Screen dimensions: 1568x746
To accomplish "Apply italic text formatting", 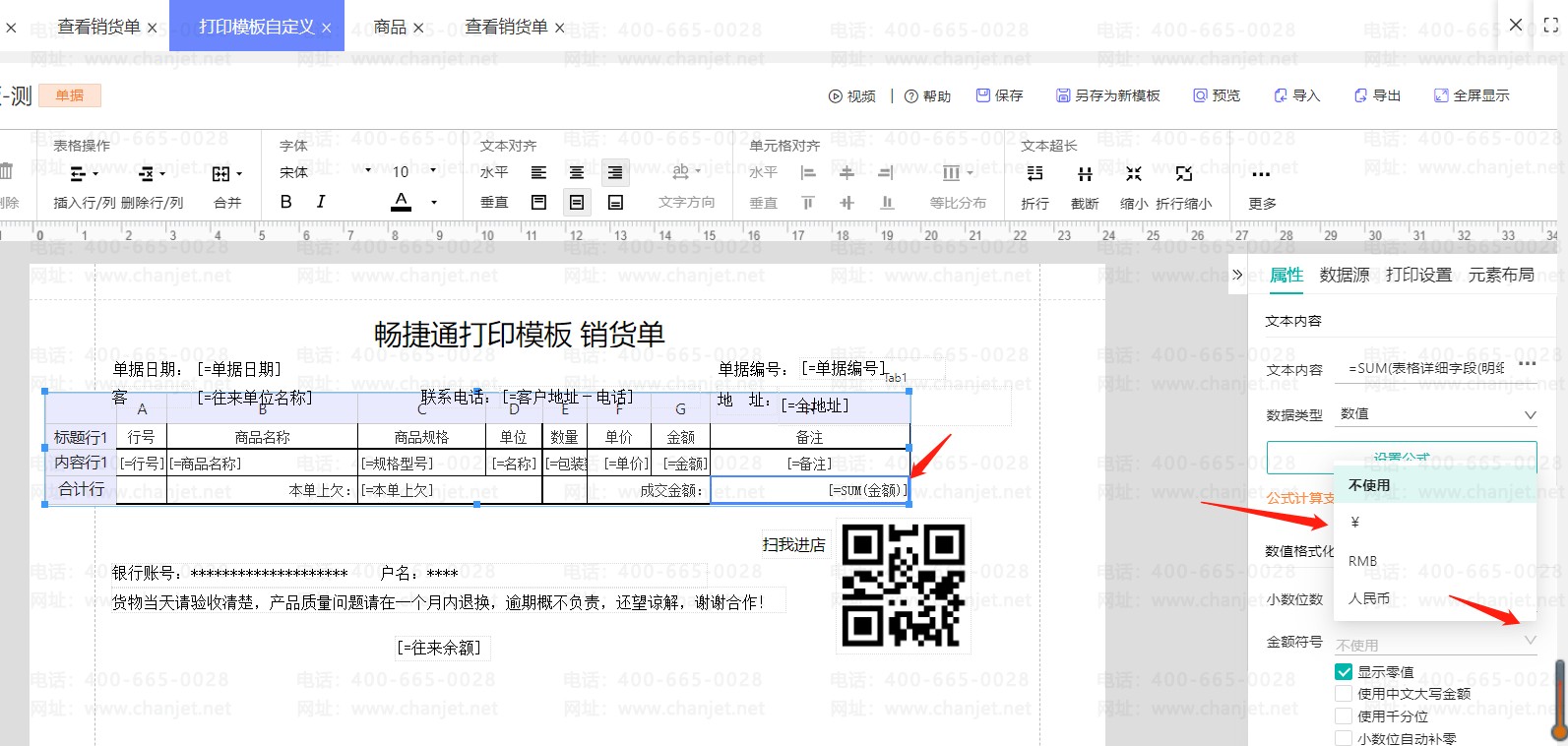I will [x=321, y=202].
